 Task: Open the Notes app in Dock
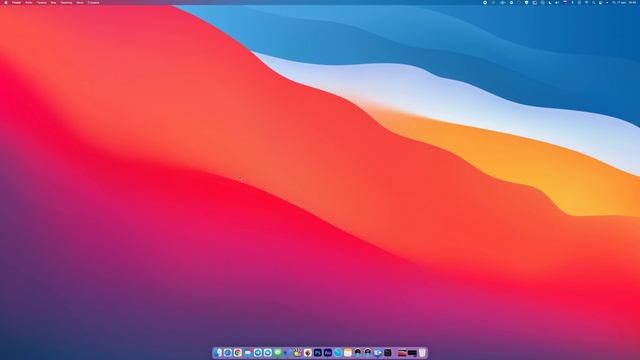pos(348,353)
